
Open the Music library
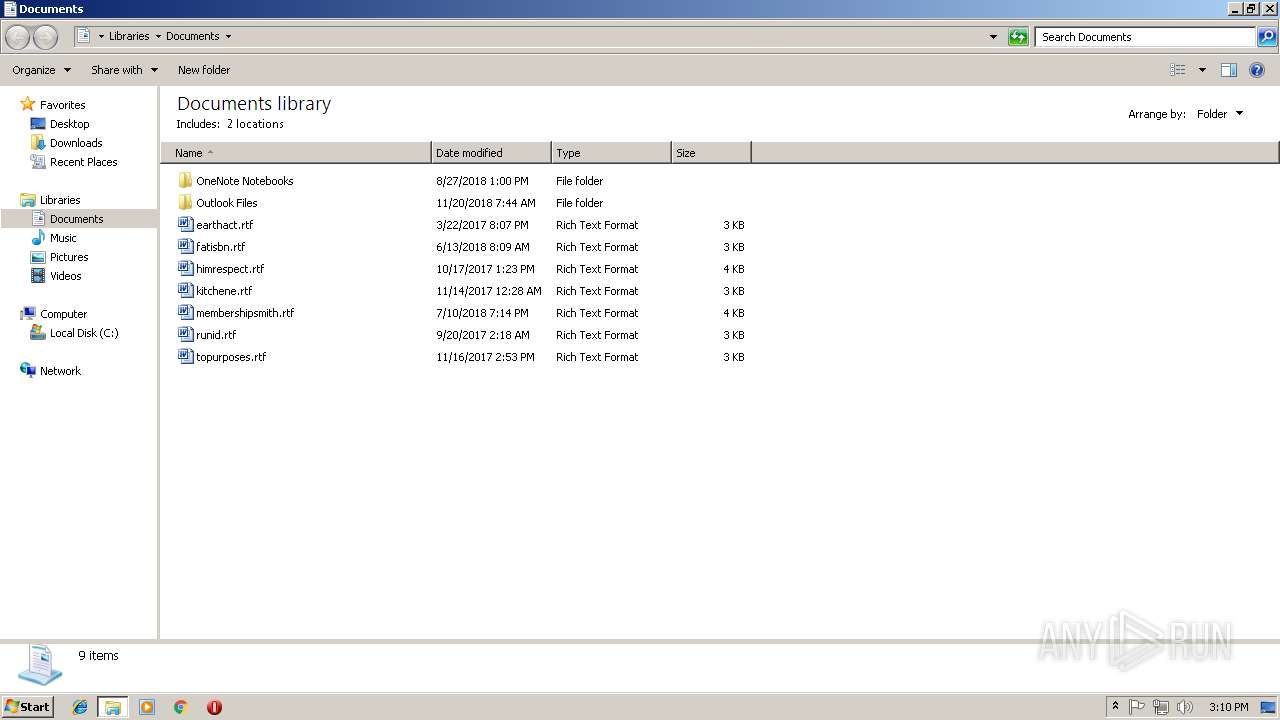[x=63, y=238]
